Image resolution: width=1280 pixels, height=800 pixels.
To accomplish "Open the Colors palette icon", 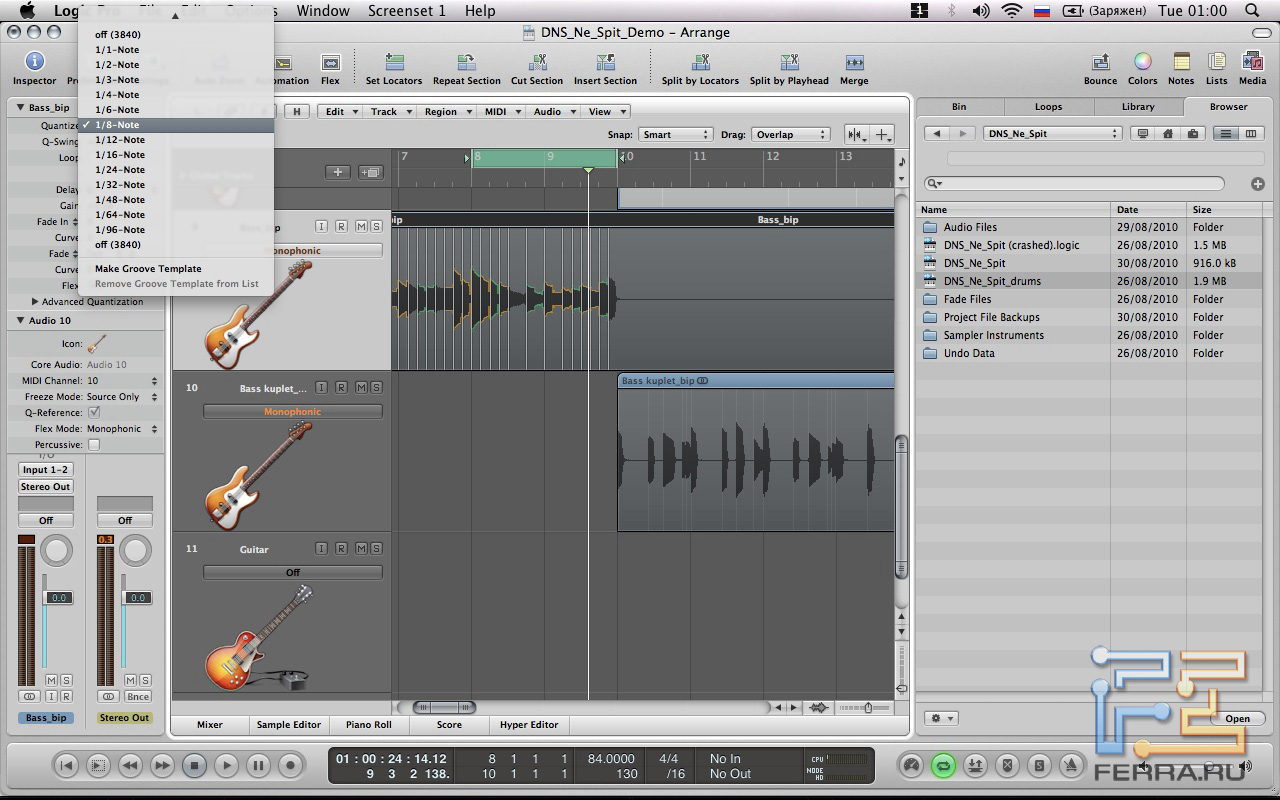I will click(1142, 63).
